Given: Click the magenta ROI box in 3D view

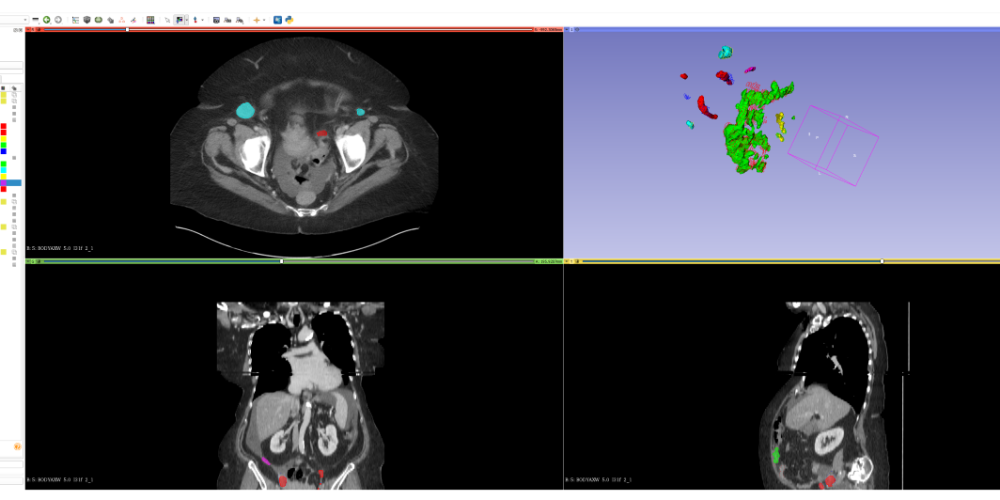Looking at the screenshot, I should click(833, 145).
